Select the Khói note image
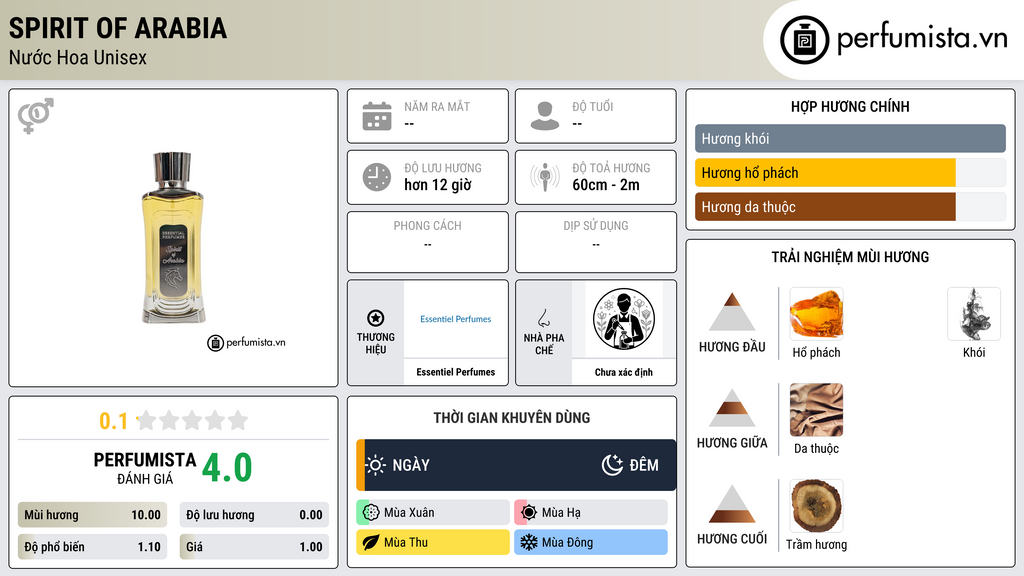This screenshot has height=576, width=1024. pos(974,313)
